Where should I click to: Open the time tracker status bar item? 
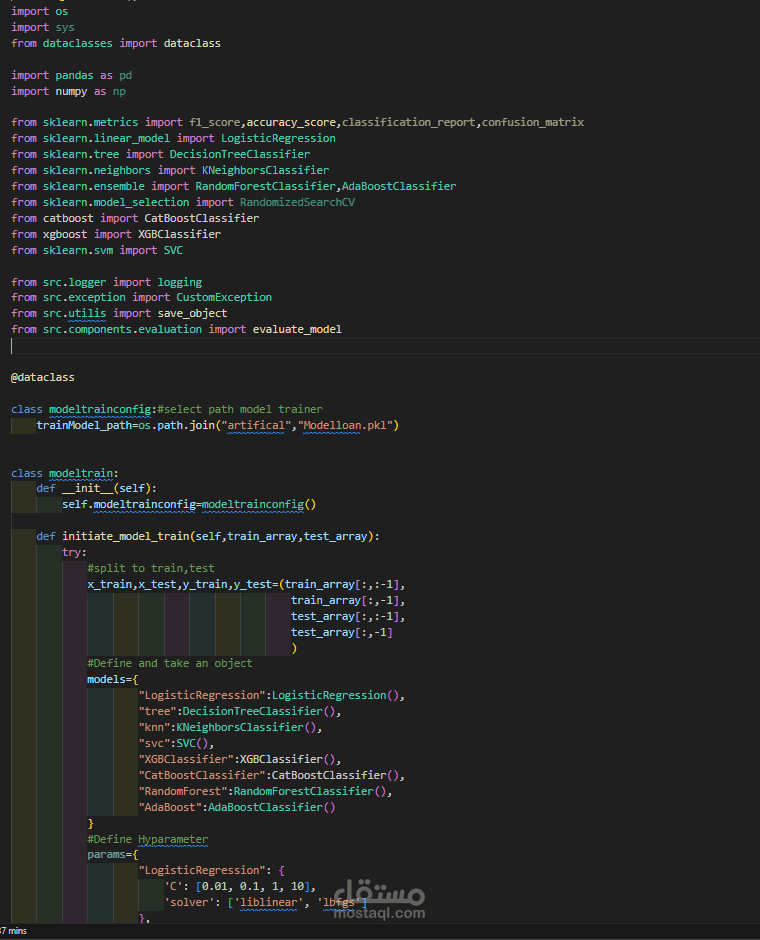coord(13,931)
